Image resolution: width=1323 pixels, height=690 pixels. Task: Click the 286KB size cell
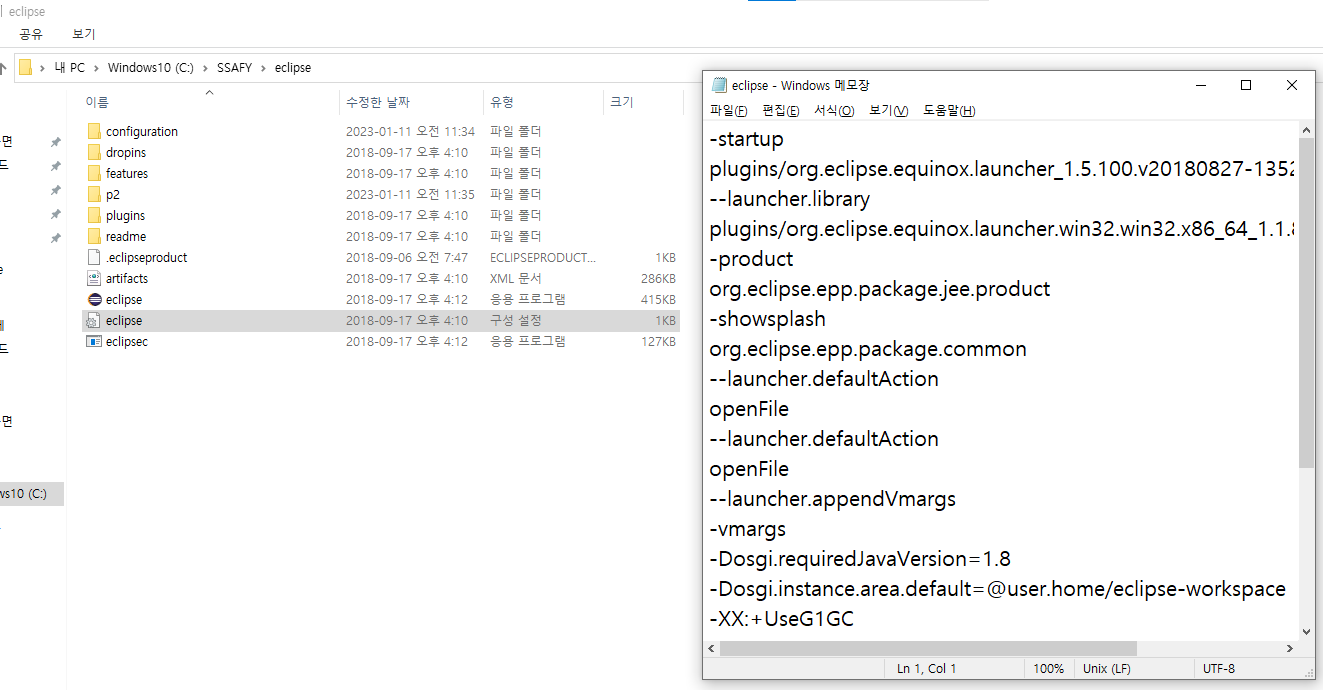point(658,278)
